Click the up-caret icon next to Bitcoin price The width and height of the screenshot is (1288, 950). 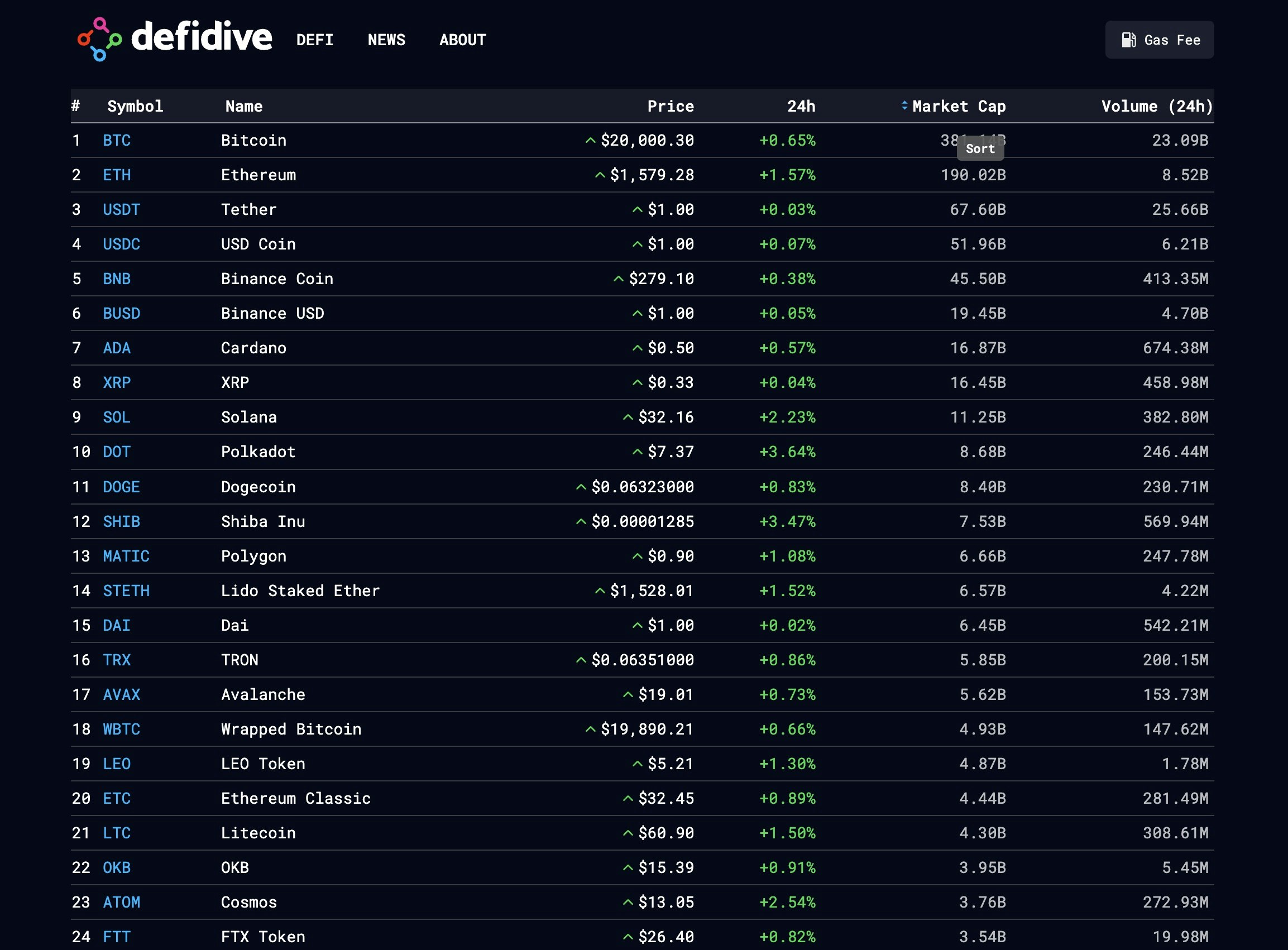[590, 140]
